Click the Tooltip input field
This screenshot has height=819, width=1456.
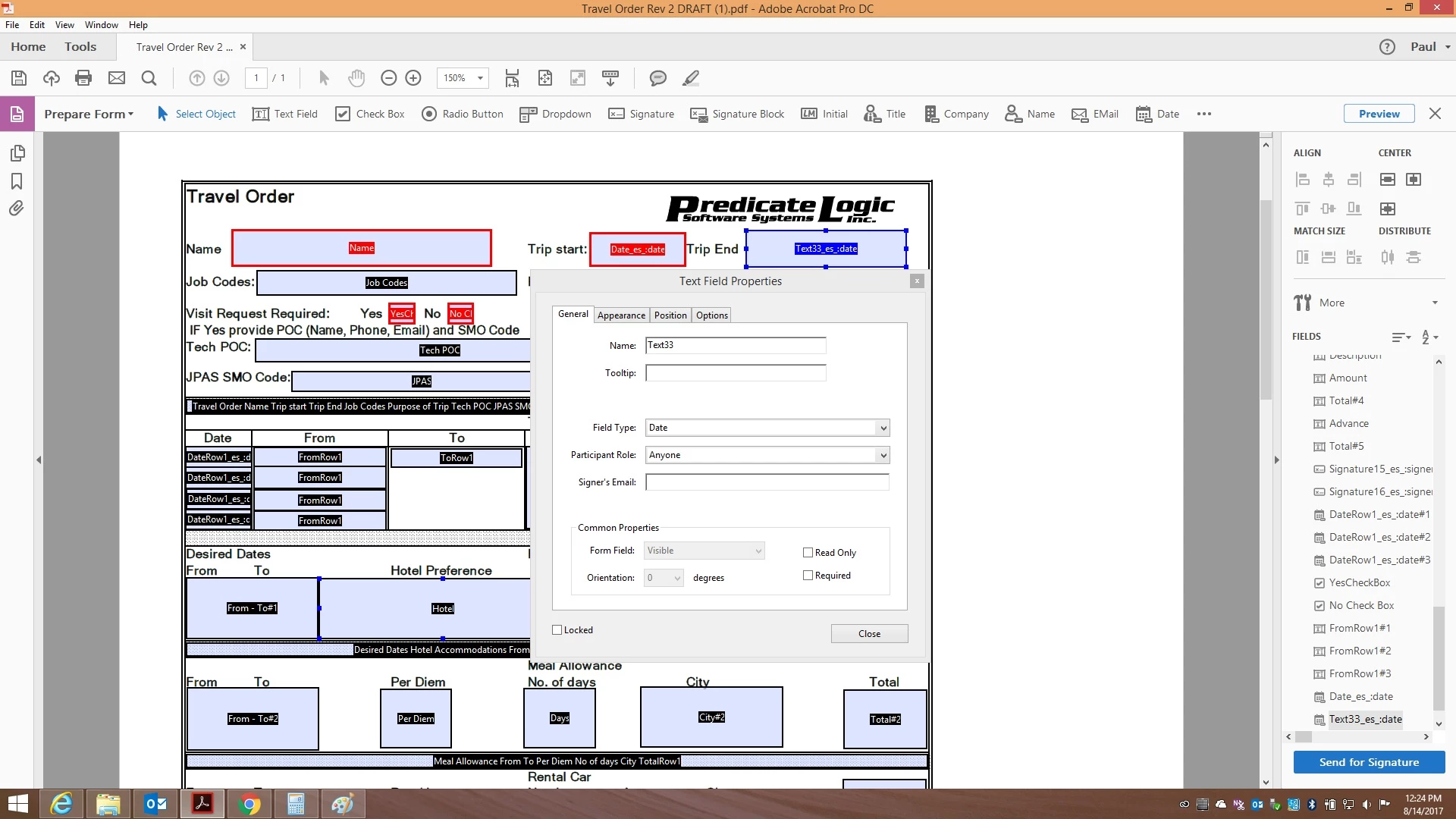click(x=735, y=373)
